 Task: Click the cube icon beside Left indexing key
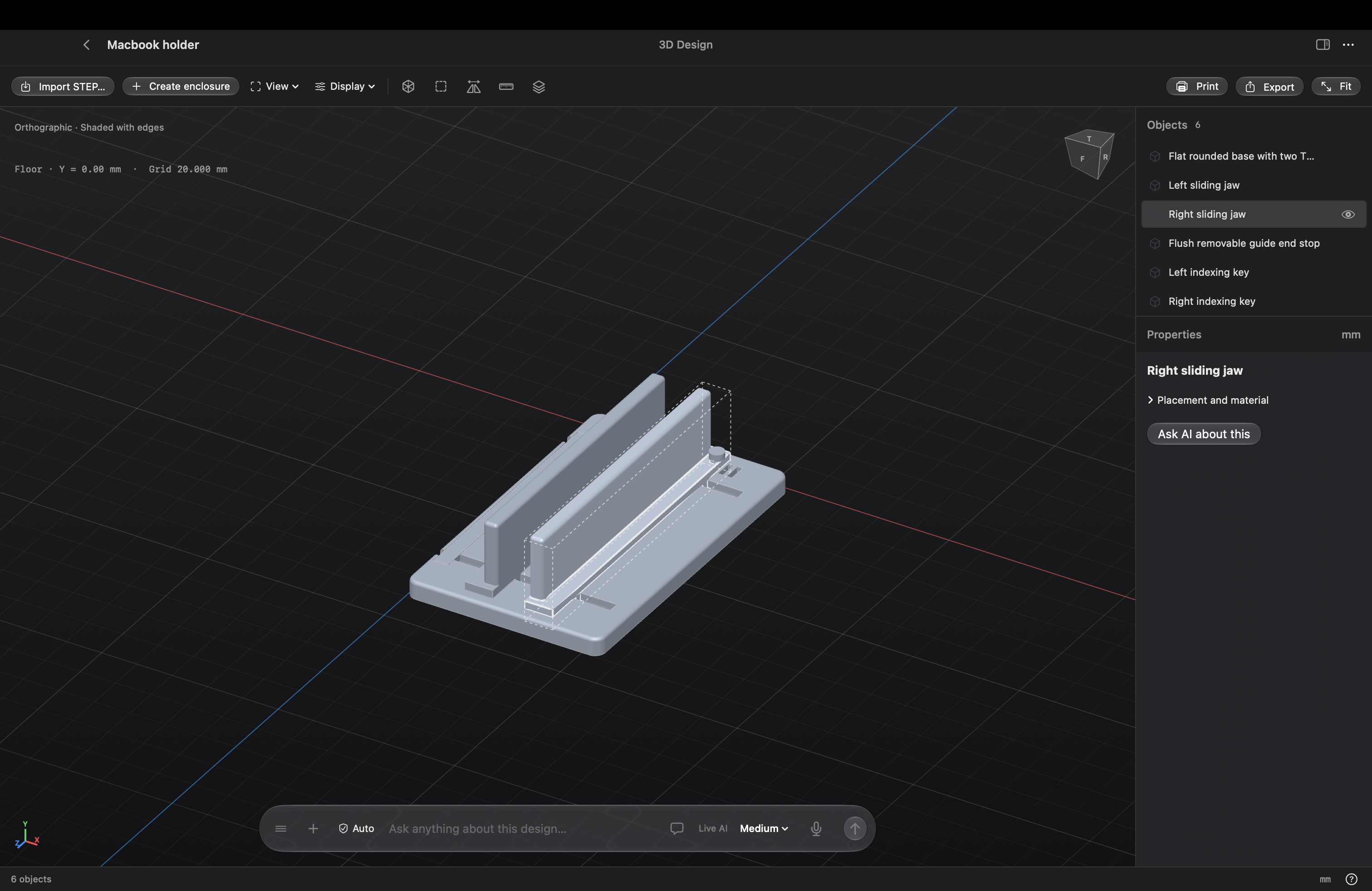(x=1155, y=273)
